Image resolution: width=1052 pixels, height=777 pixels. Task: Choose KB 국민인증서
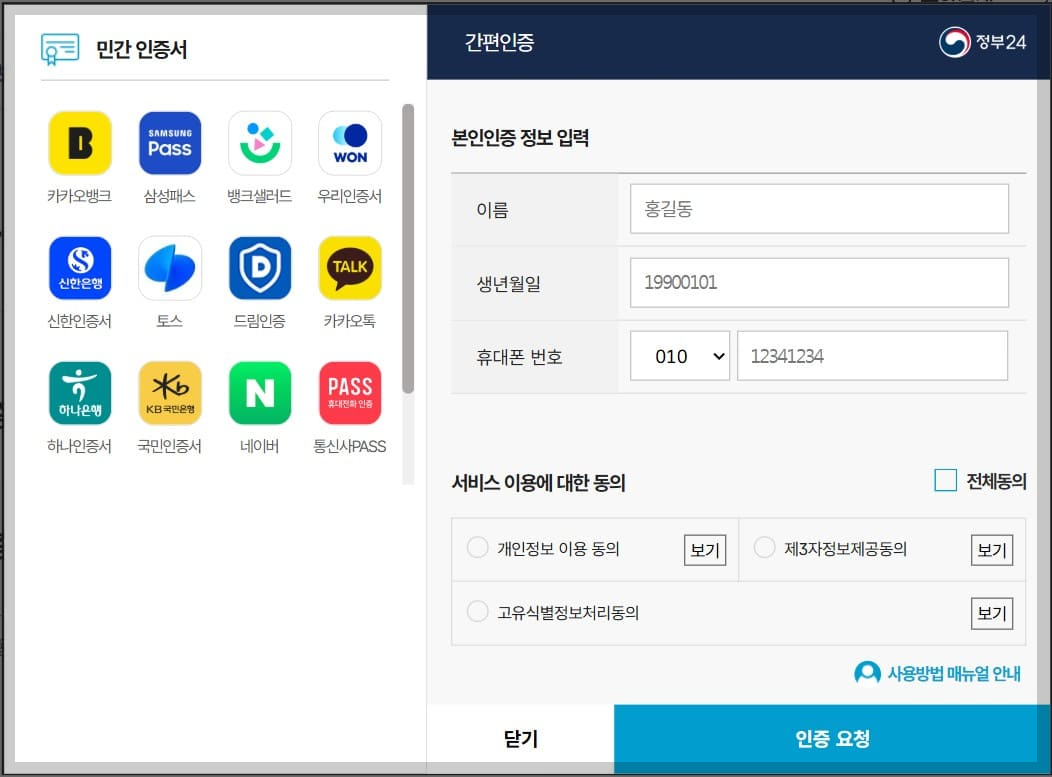tap(170, 392)
